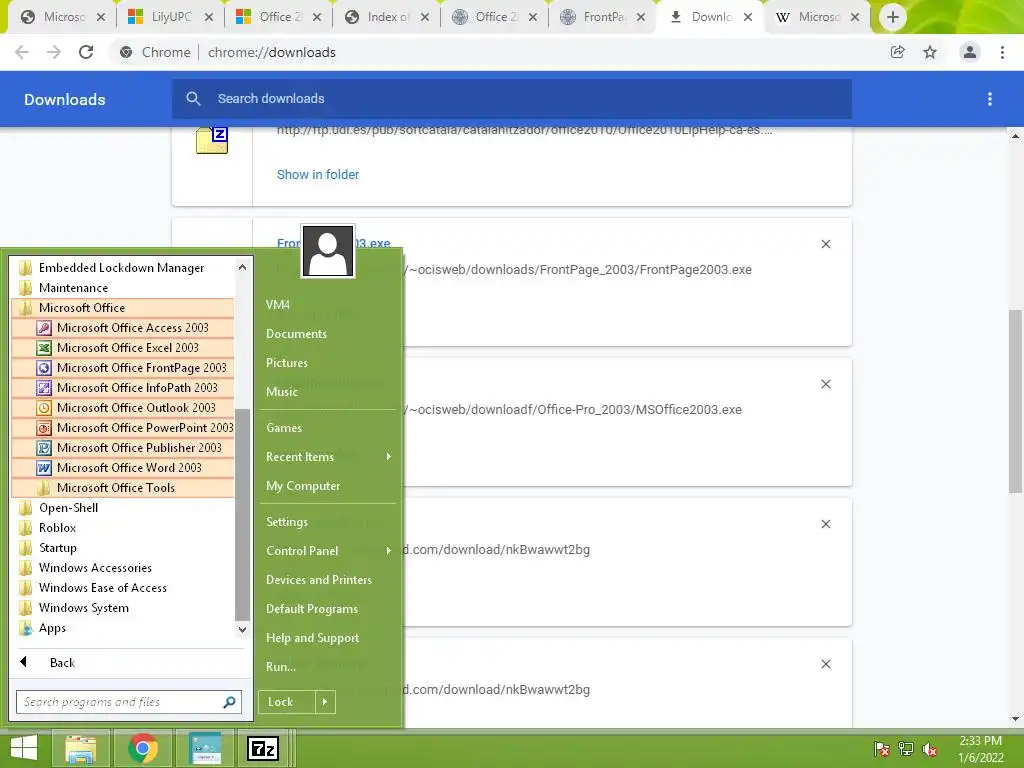Screen dimensions: 1024x768
Task: Expand the Open-Shell folder
Action: click(x=123, y=508)
